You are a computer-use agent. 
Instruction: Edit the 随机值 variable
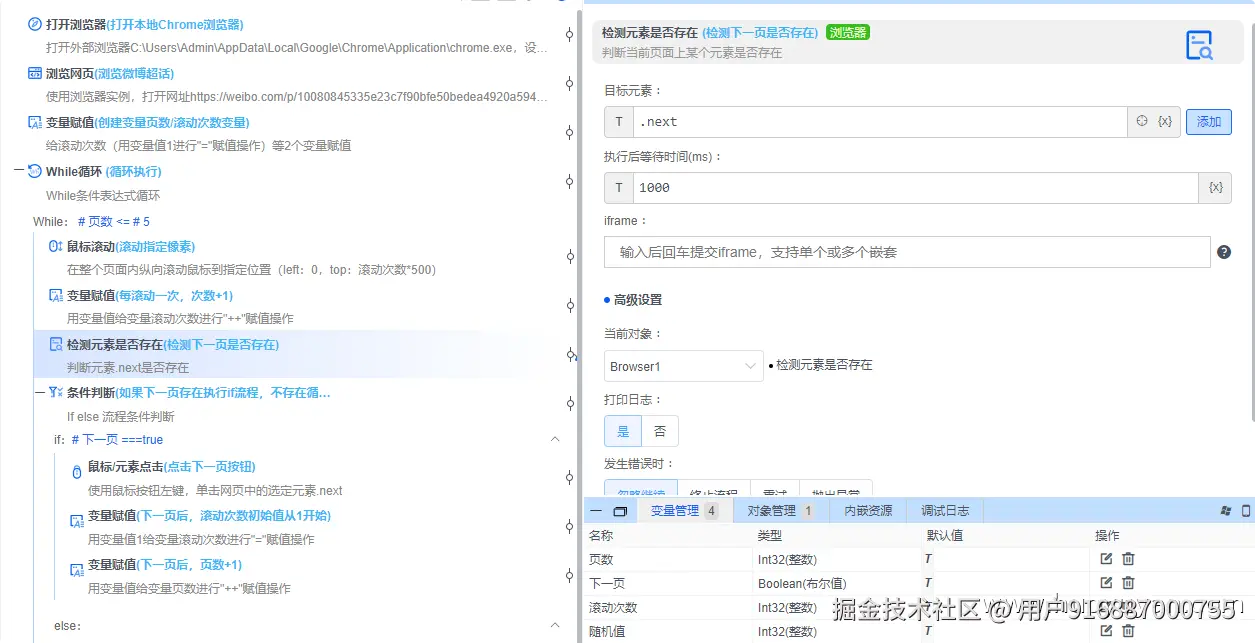(1106, 631)
